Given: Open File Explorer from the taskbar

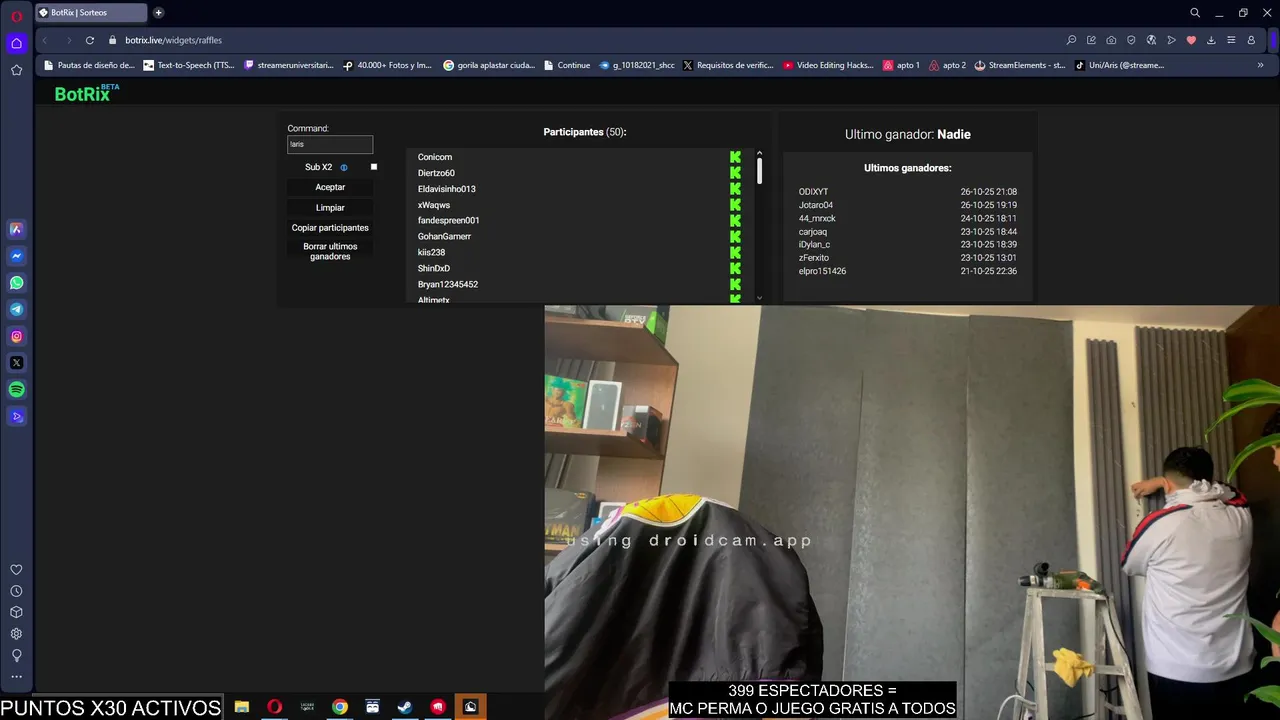Looking at the screenshot, I should pos(242,707).
